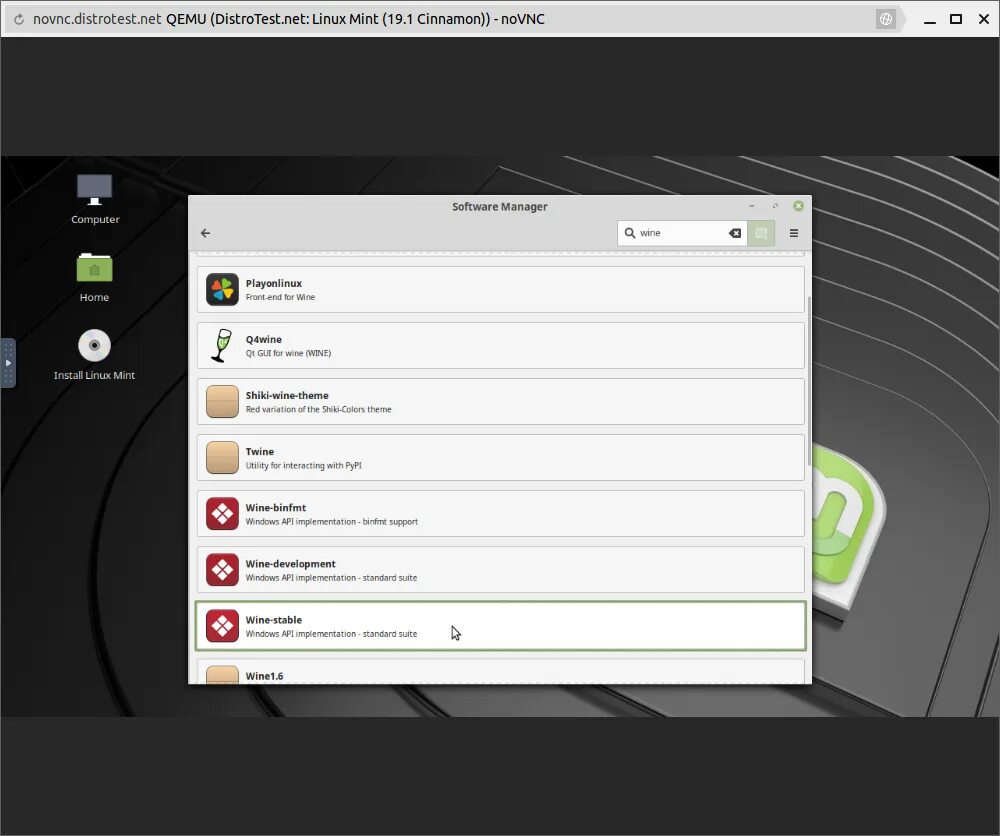The image size is (1000, 836).
Task: Click "Red variation of the Shiki-Colors theme" text
Action: (318, 409)
